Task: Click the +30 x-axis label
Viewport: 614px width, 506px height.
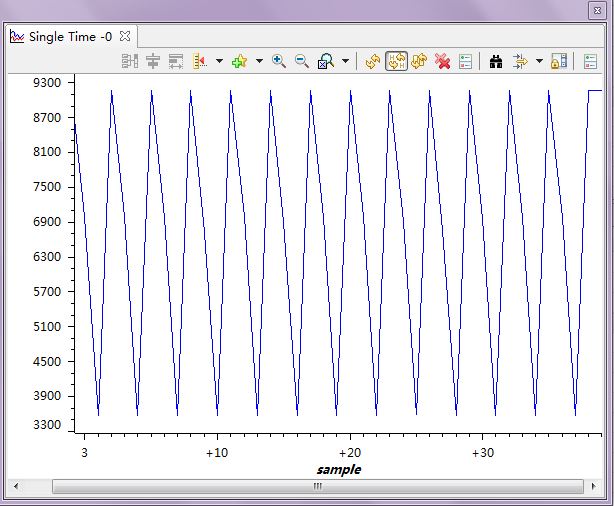Action: pos(483,453)
